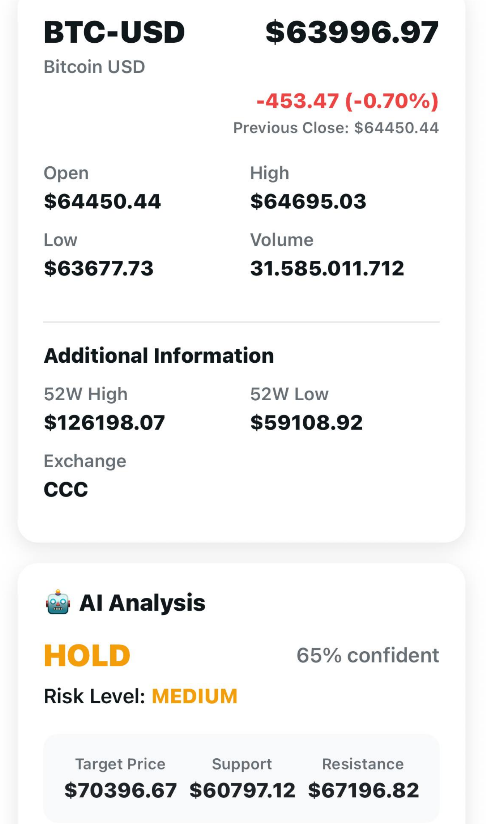Click the Additional Information heading

pyautogui.click(x=159, y=356)
